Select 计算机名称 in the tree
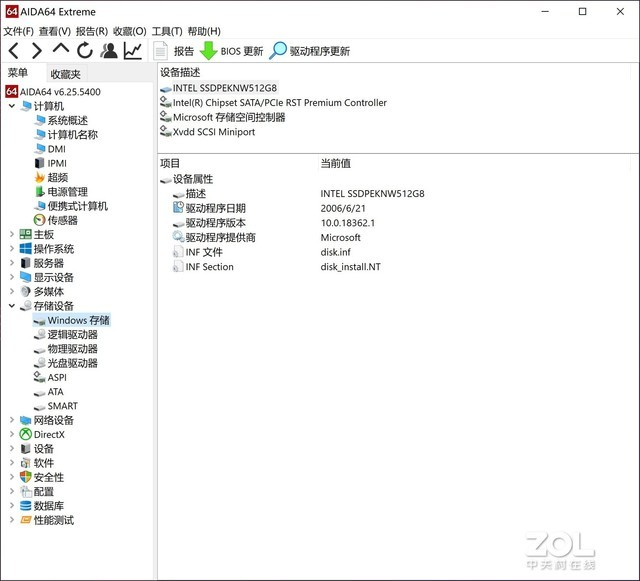Image resolution: width=640 pixels, height=581 pixels. (66, 135)
